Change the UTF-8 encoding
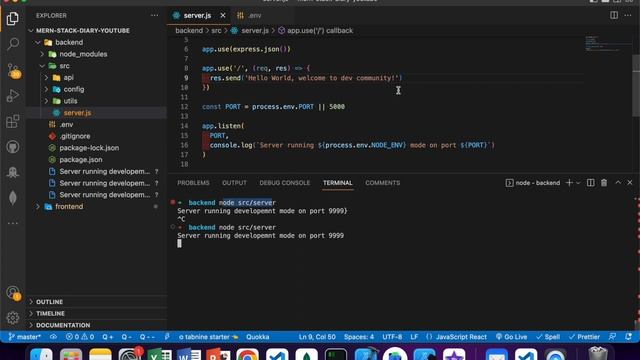 click(392, 337)
